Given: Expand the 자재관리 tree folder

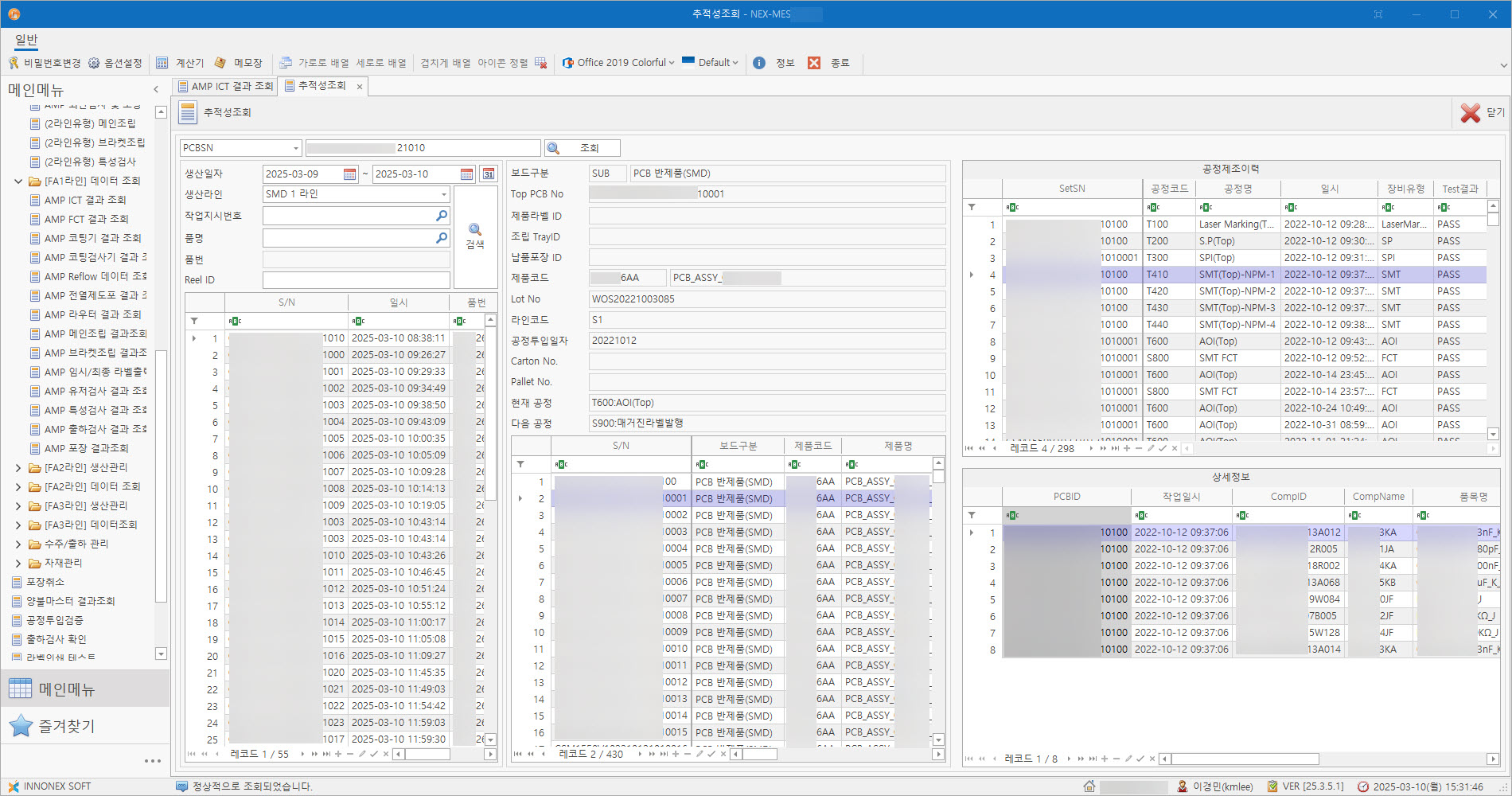Looking at the screenshot, I should [x=18, y=563].
